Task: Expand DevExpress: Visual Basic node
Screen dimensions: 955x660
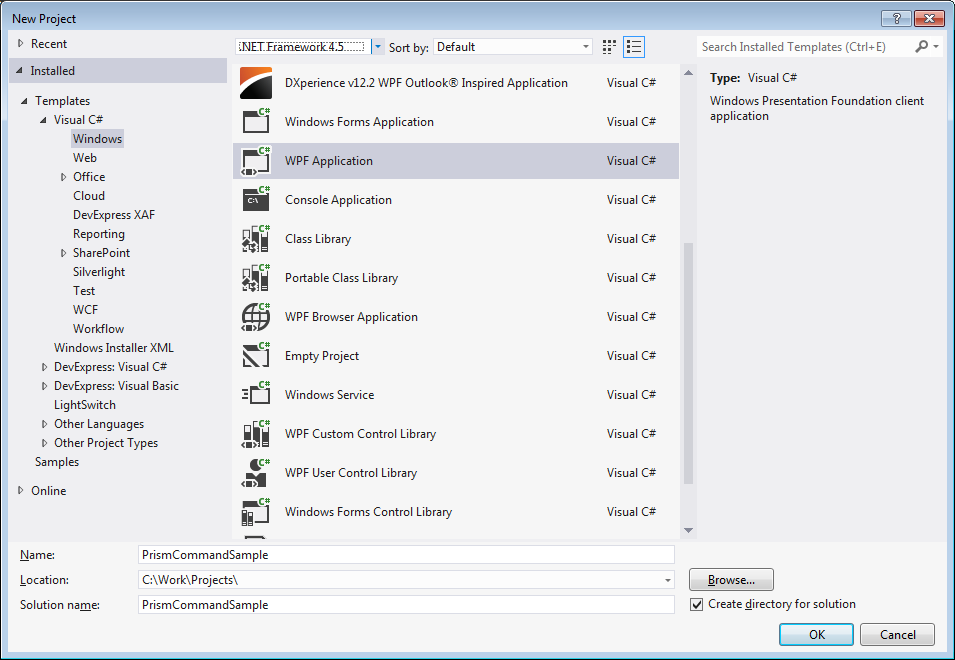Action: pos(44,386)
